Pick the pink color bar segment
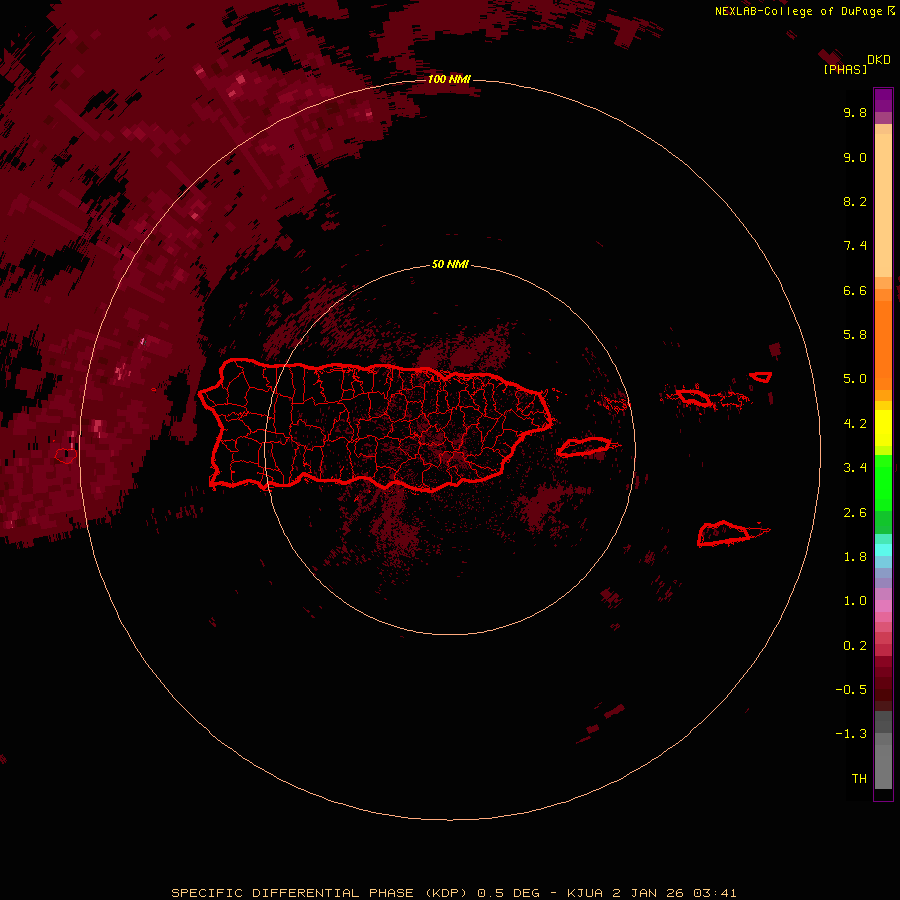 [x=883, y=606]
